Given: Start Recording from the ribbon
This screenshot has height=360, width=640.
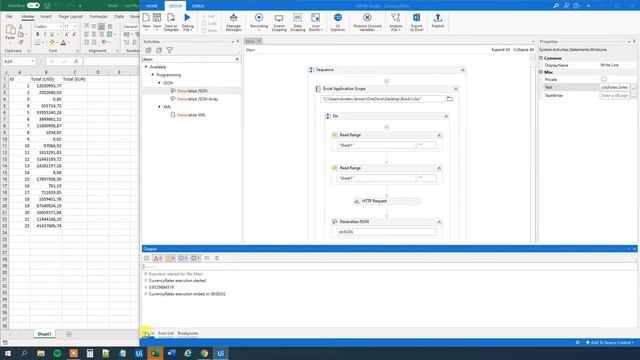Looking at the screenshot, I should pyautogui.click(x=259, y=22).
